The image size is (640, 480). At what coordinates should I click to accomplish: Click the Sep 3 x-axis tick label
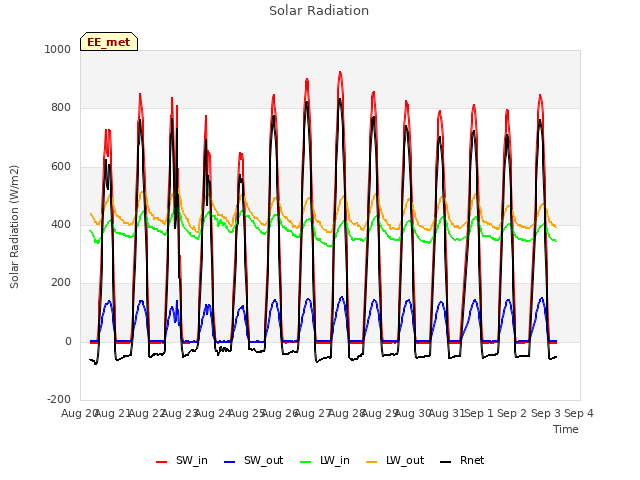click(x=546, y=413)
